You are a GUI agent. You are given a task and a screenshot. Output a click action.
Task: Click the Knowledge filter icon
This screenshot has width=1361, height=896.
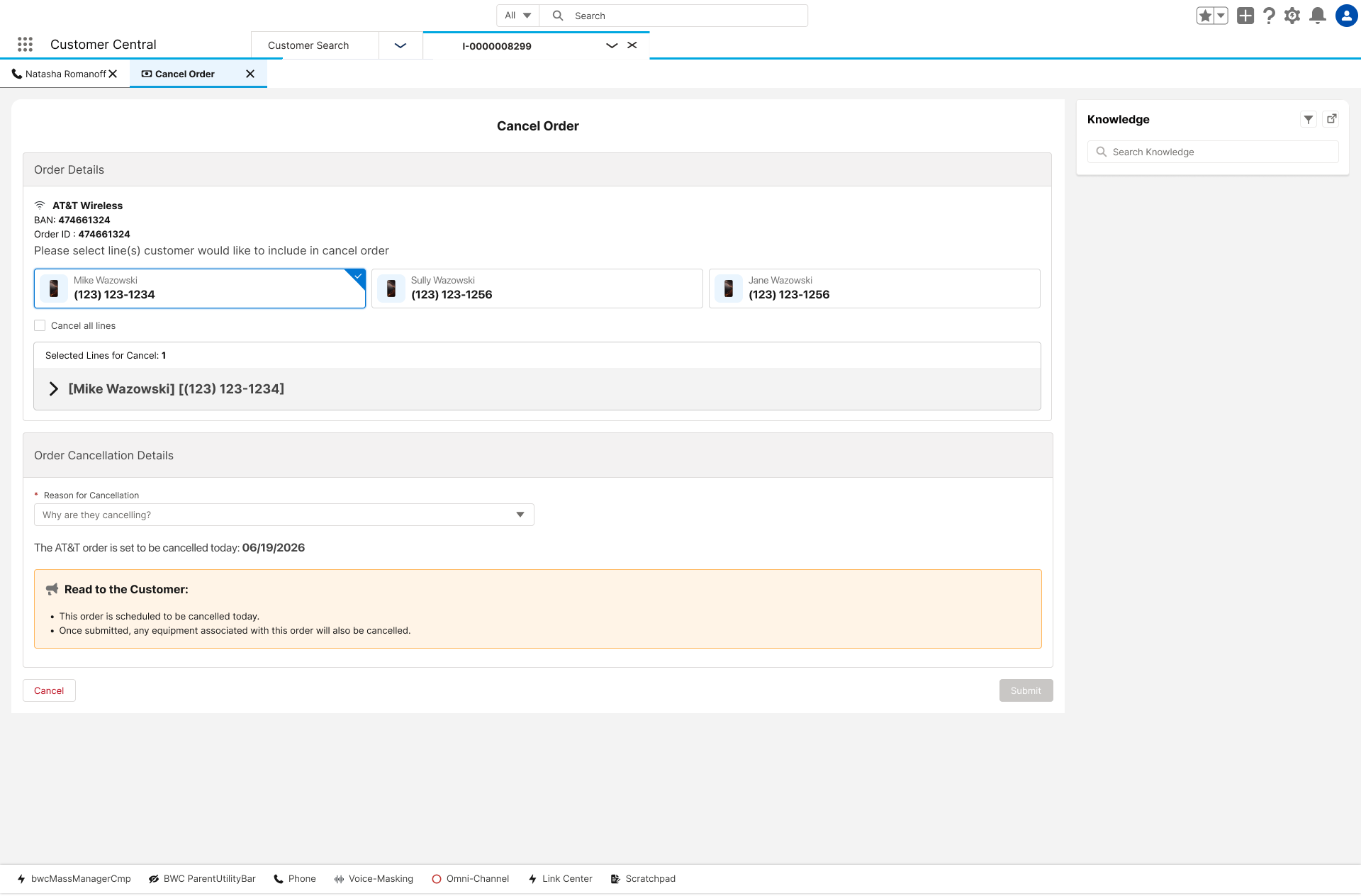coord(1309,119)
